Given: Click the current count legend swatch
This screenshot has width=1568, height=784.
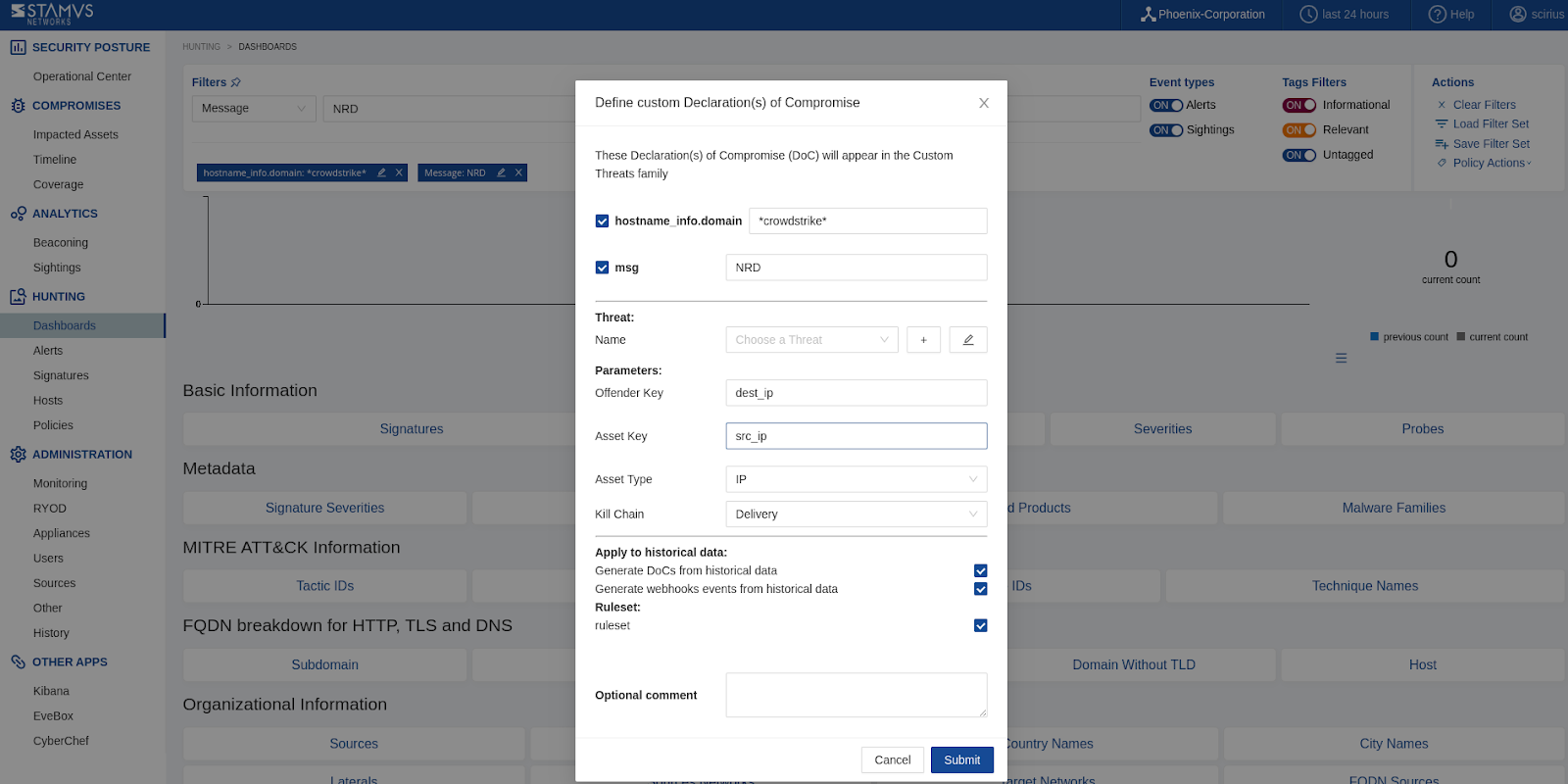Looking at the screenshot, I should (x=1461, y=337).
